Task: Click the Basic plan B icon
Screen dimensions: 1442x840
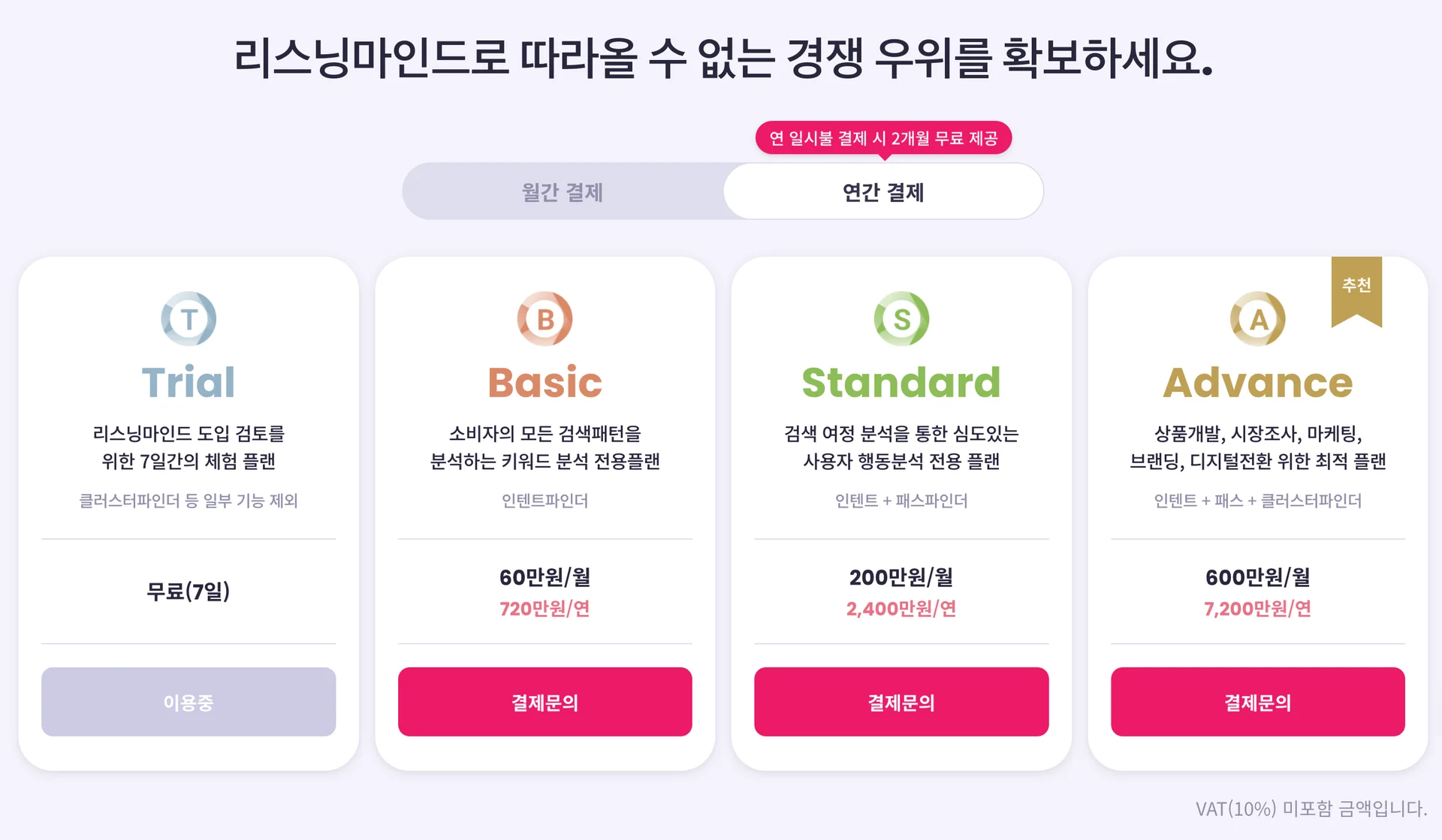Action: 545,318
